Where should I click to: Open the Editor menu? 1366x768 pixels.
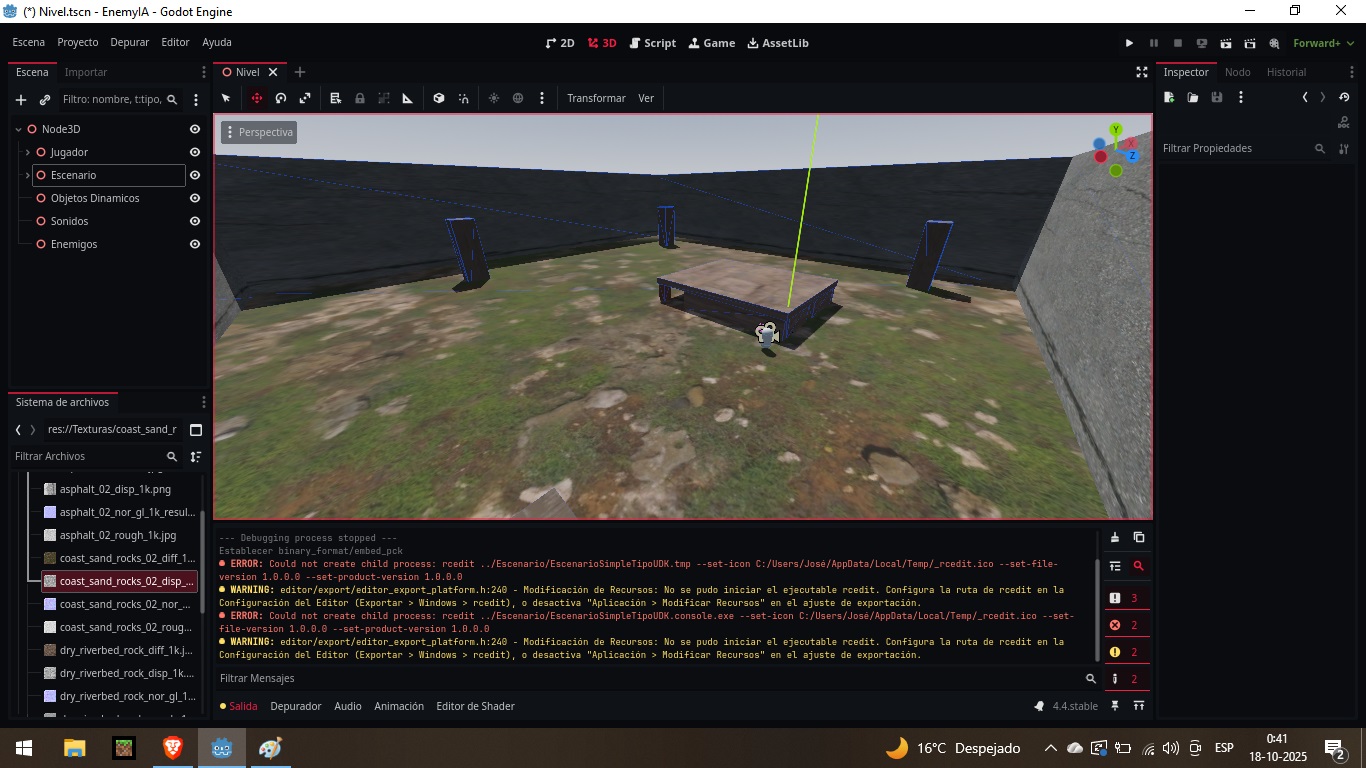tap(175, 43)
